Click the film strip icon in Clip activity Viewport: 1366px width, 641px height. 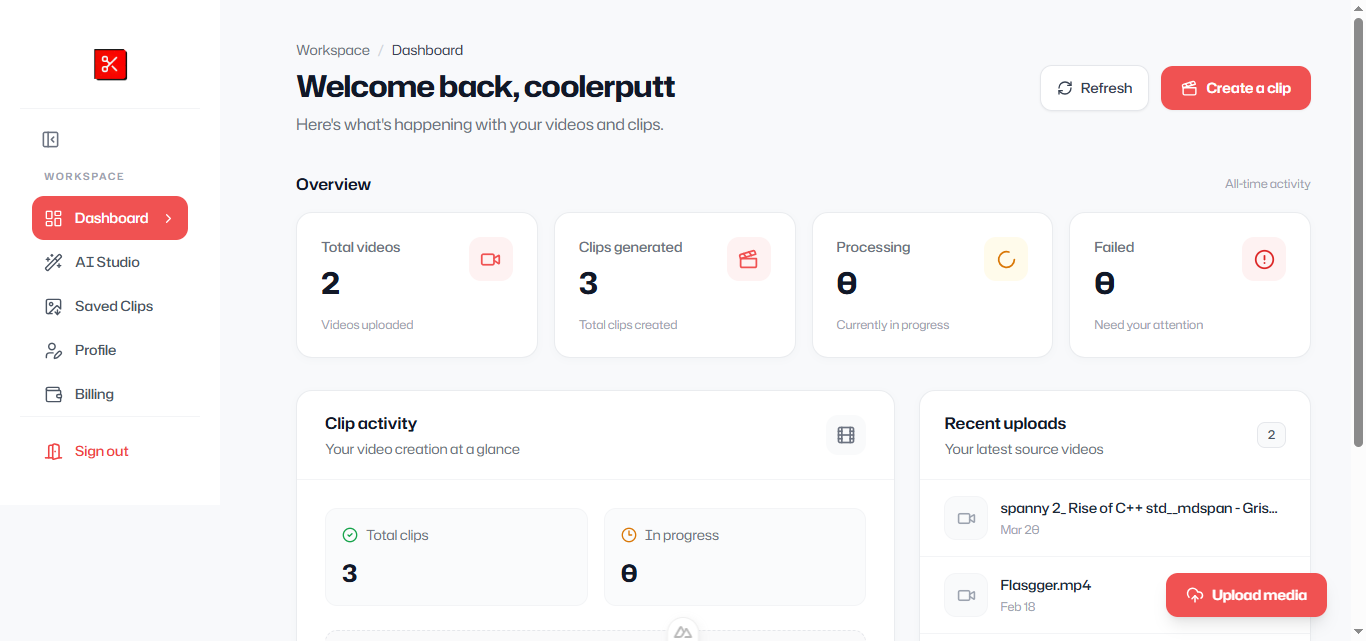(846, 435)
